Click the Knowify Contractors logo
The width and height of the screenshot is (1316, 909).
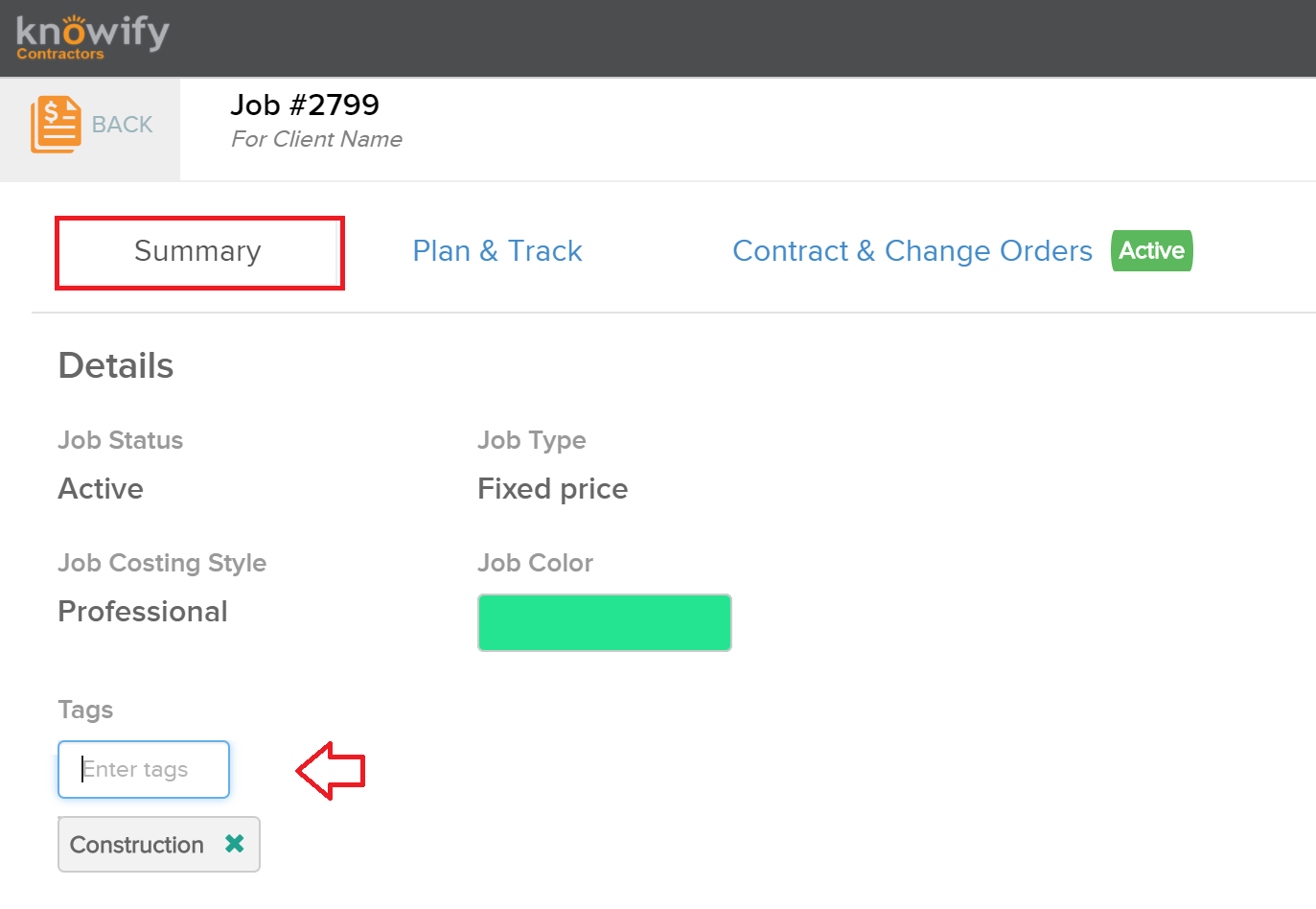tap(92, 37)
